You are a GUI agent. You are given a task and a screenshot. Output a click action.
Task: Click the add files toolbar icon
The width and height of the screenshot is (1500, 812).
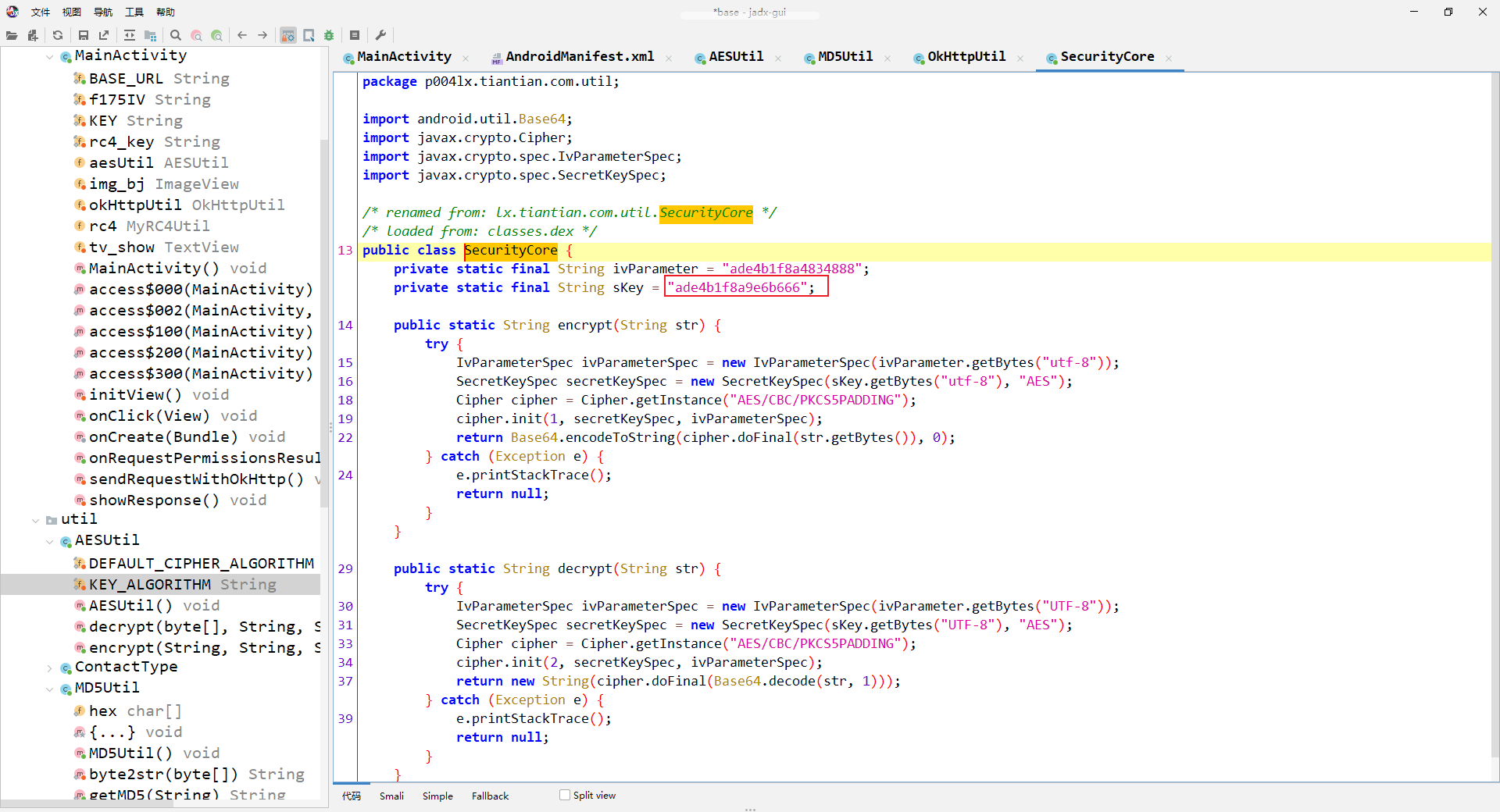point(32,35)
